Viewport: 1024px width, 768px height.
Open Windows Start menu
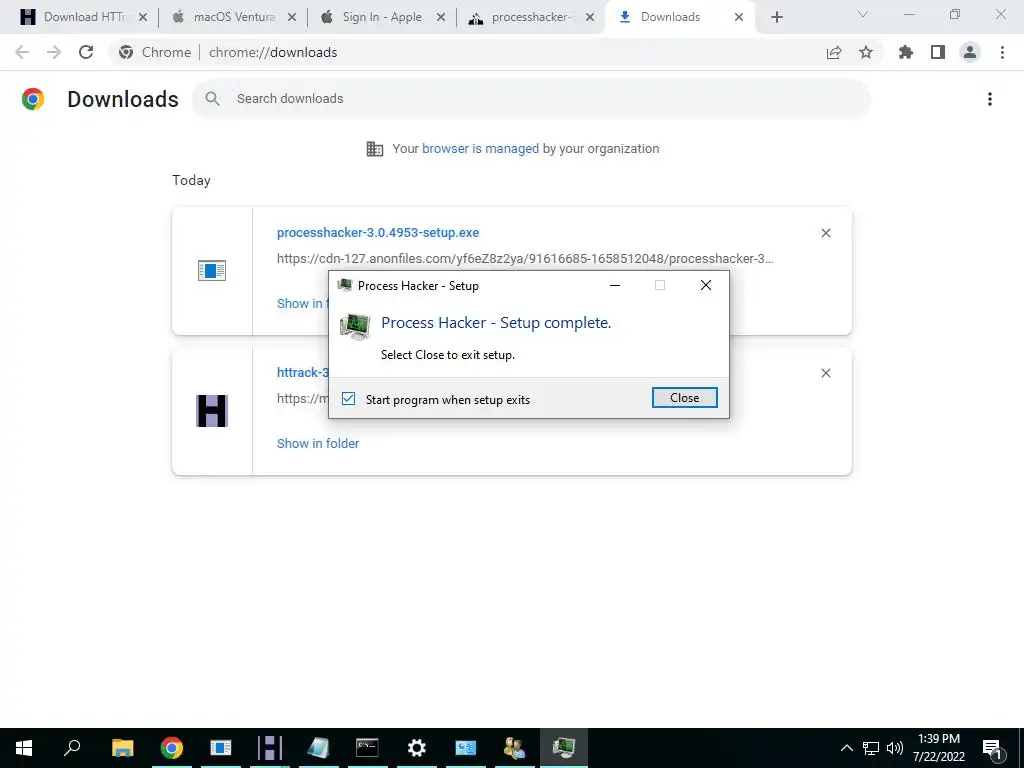point(24,748)
